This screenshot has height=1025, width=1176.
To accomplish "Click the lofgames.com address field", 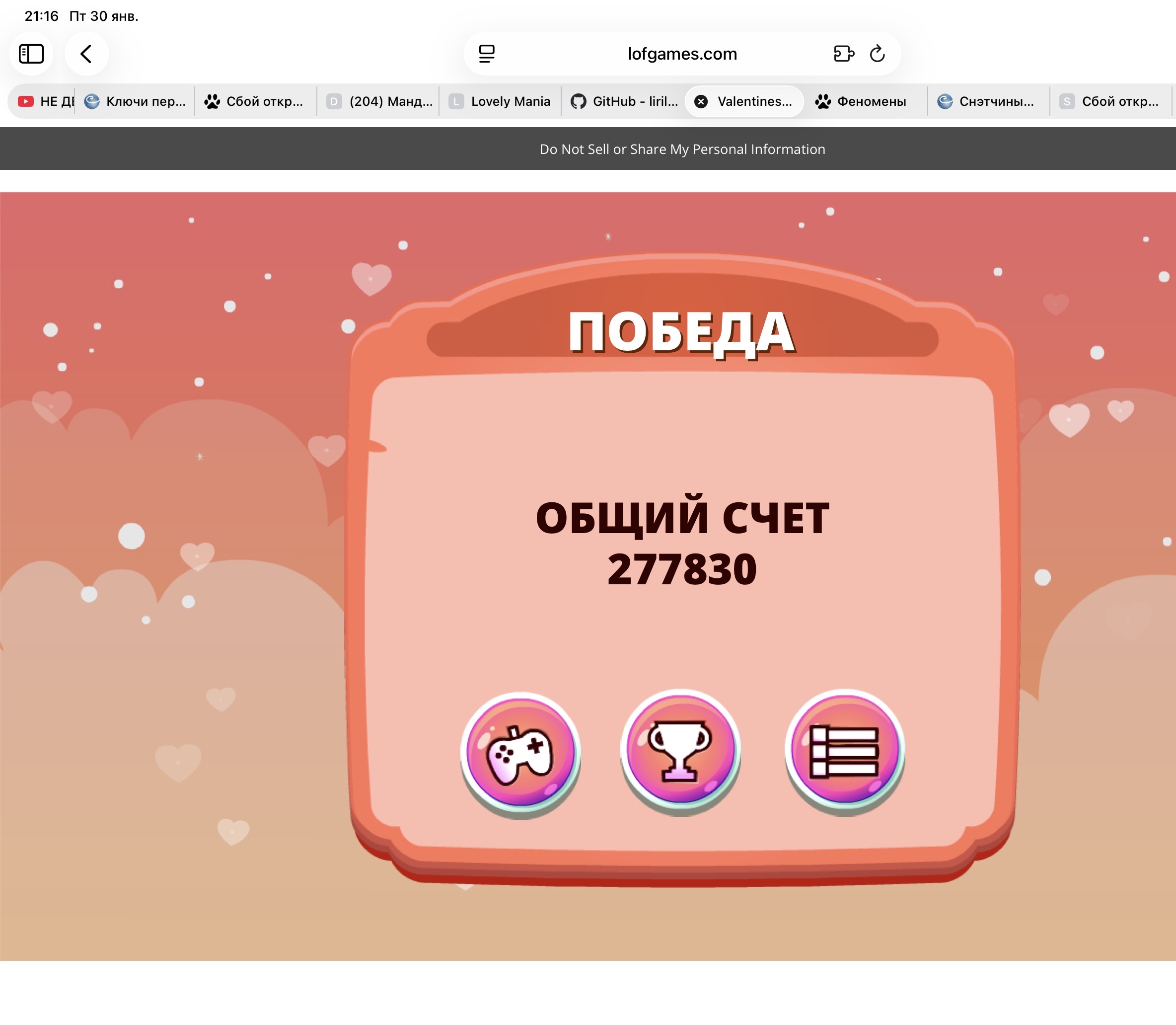I will point(681,54).
